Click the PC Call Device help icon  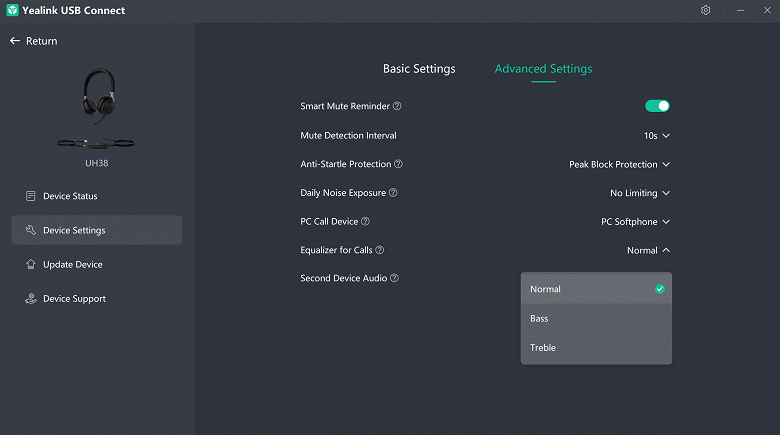(x=365, y=221)
